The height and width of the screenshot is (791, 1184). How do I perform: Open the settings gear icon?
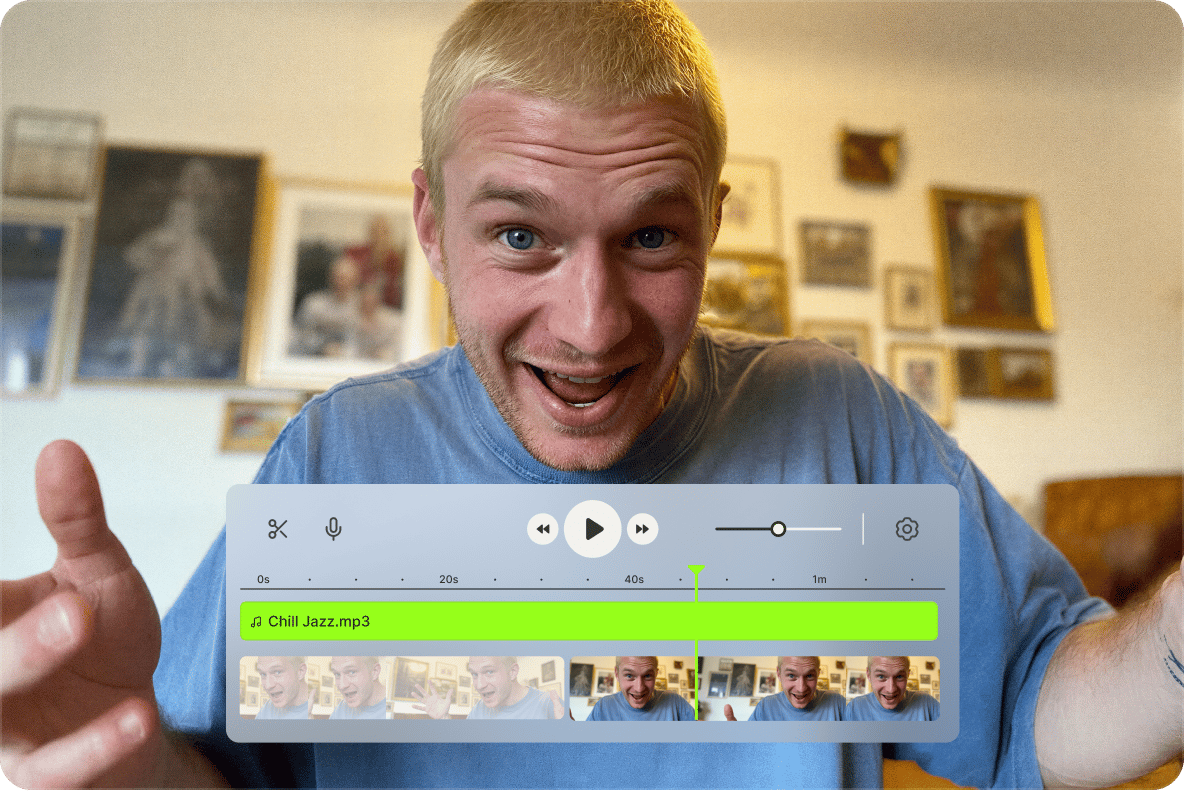point(907,529)
